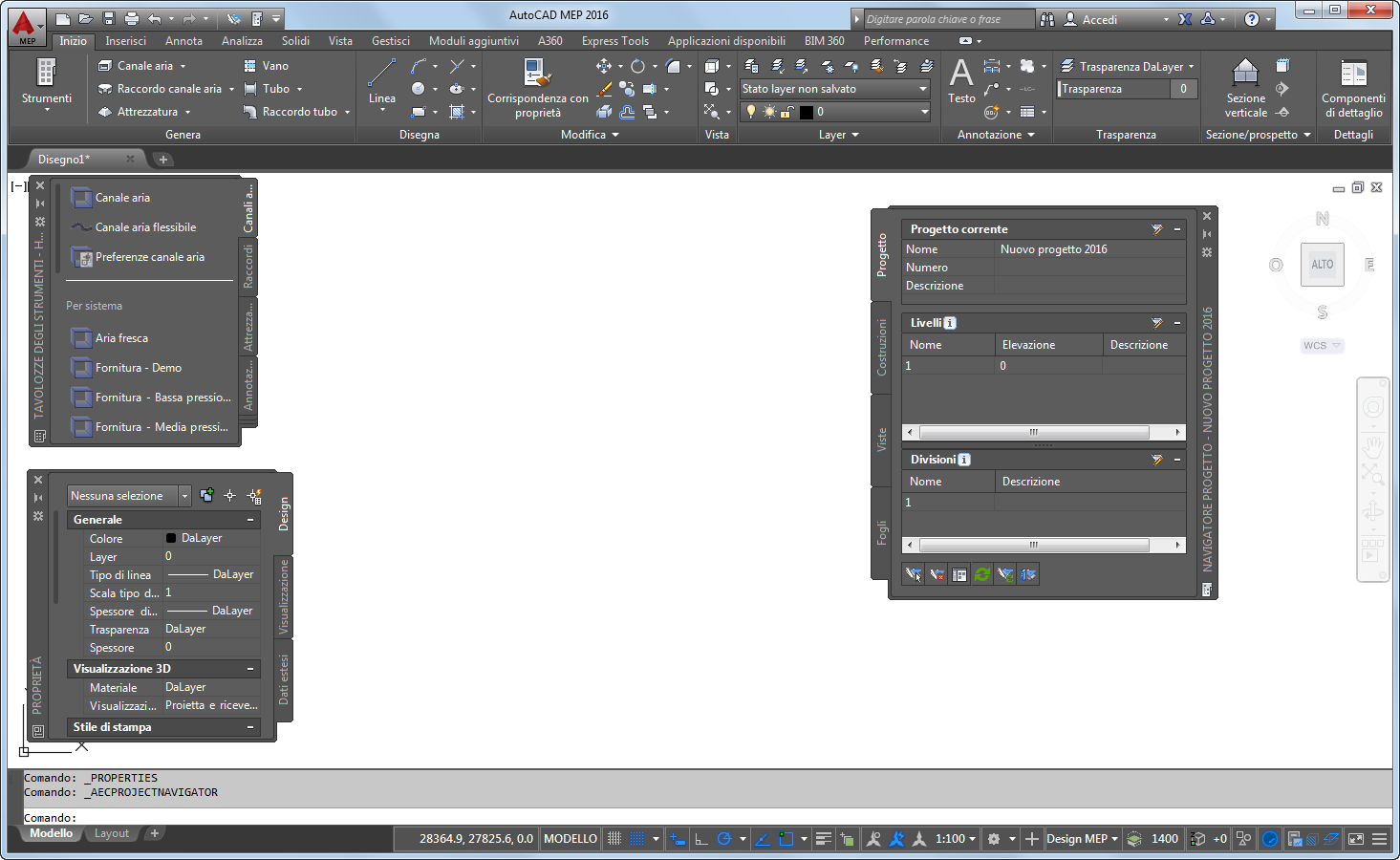Save the drawing with the floppy disk icon

(x=109, y=19)
